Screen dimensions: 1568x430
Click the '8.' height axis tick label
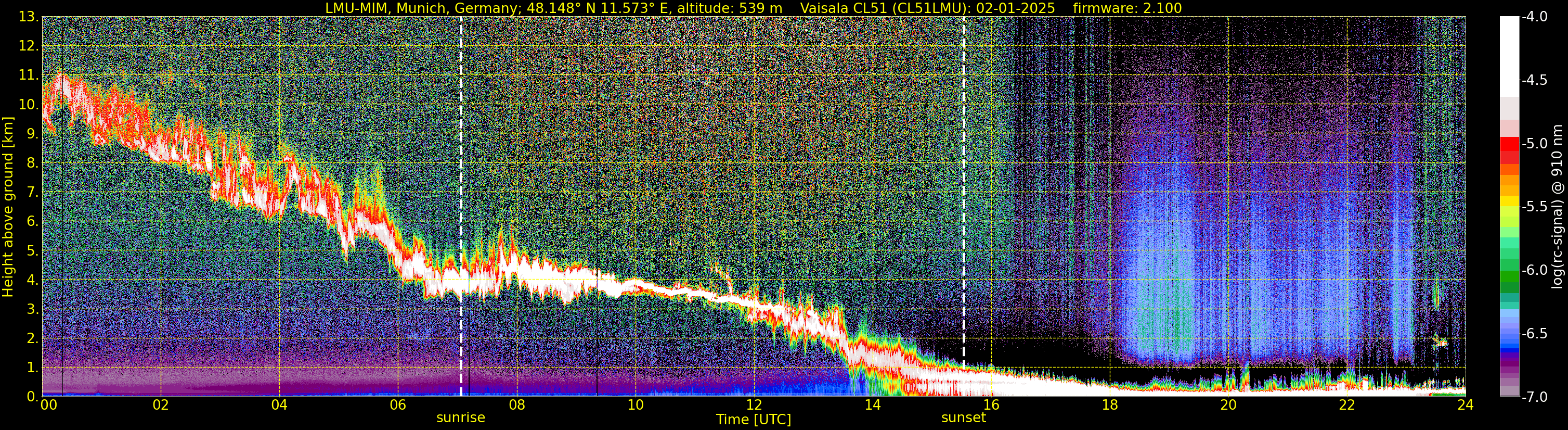click(x=33, y=163)
